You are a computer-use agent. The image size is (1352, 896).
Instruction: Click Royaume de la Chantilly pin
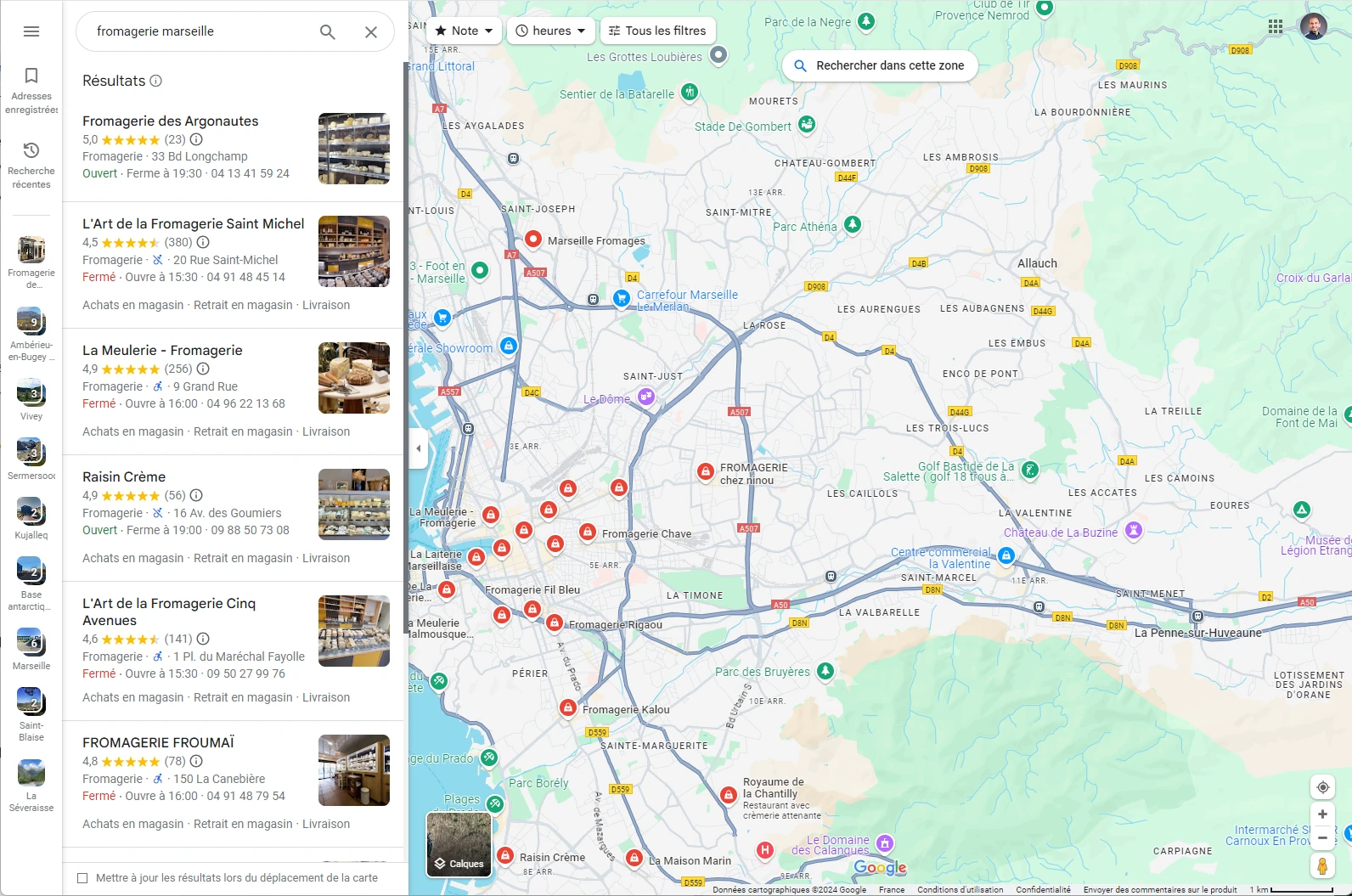click(x=728, y=795)
